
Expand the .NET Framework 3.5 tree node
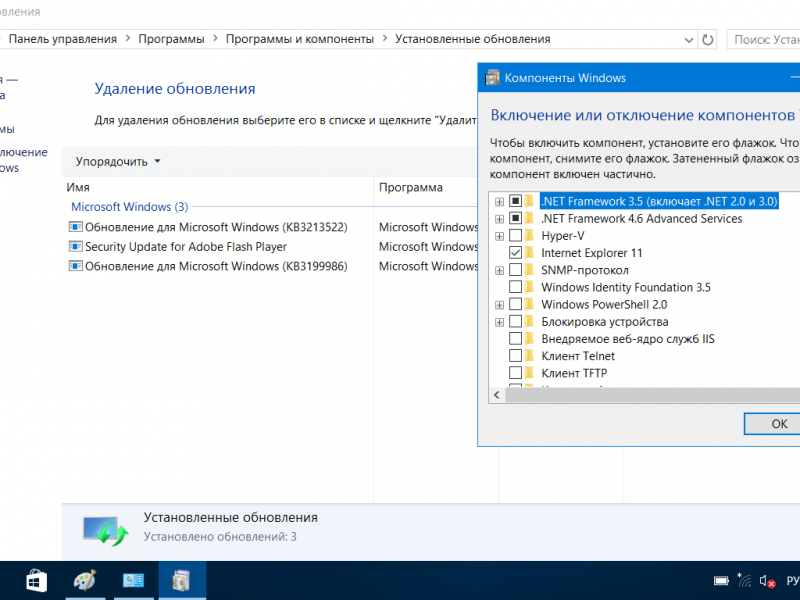[499, 202]
